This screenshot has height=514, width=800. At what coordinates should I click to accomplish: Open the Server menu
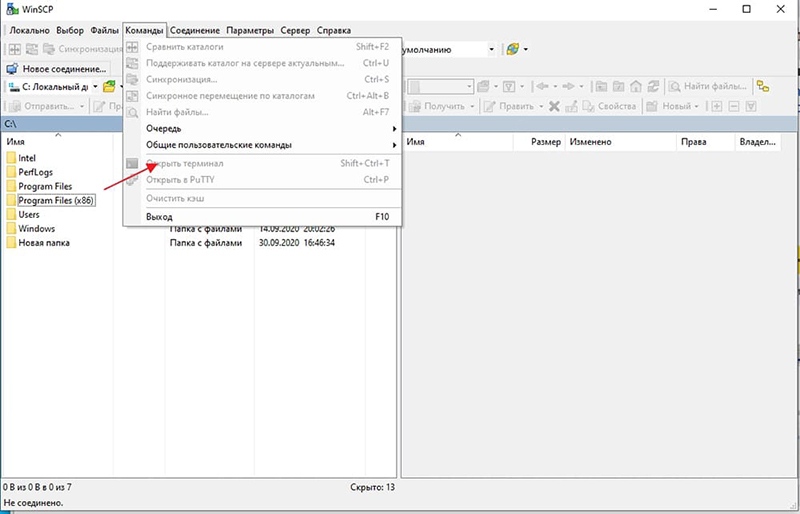[x=294, y=31]
